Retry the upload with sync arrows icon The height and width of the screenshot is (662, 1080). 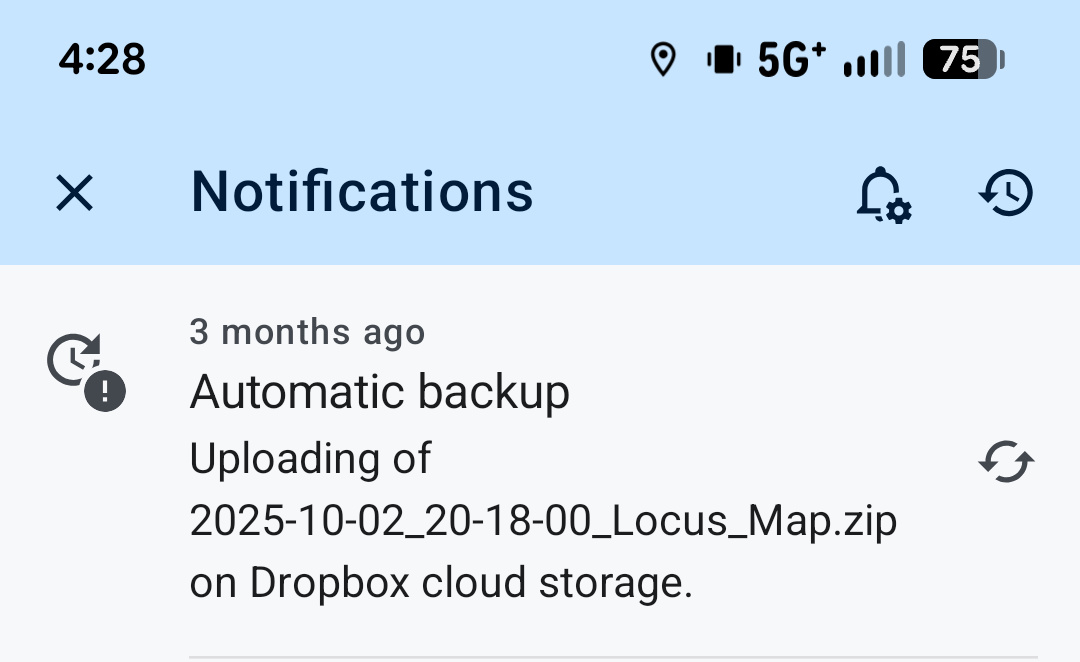pyautogui.click(x=1006, y=462)
